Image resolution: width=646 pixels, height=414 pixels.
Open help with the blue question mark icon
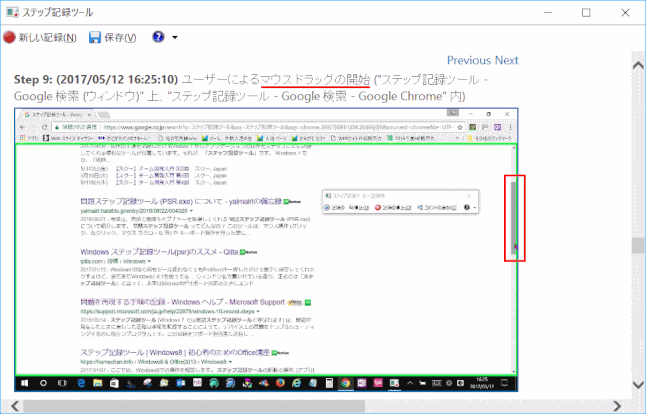click(x=158, y=37)
